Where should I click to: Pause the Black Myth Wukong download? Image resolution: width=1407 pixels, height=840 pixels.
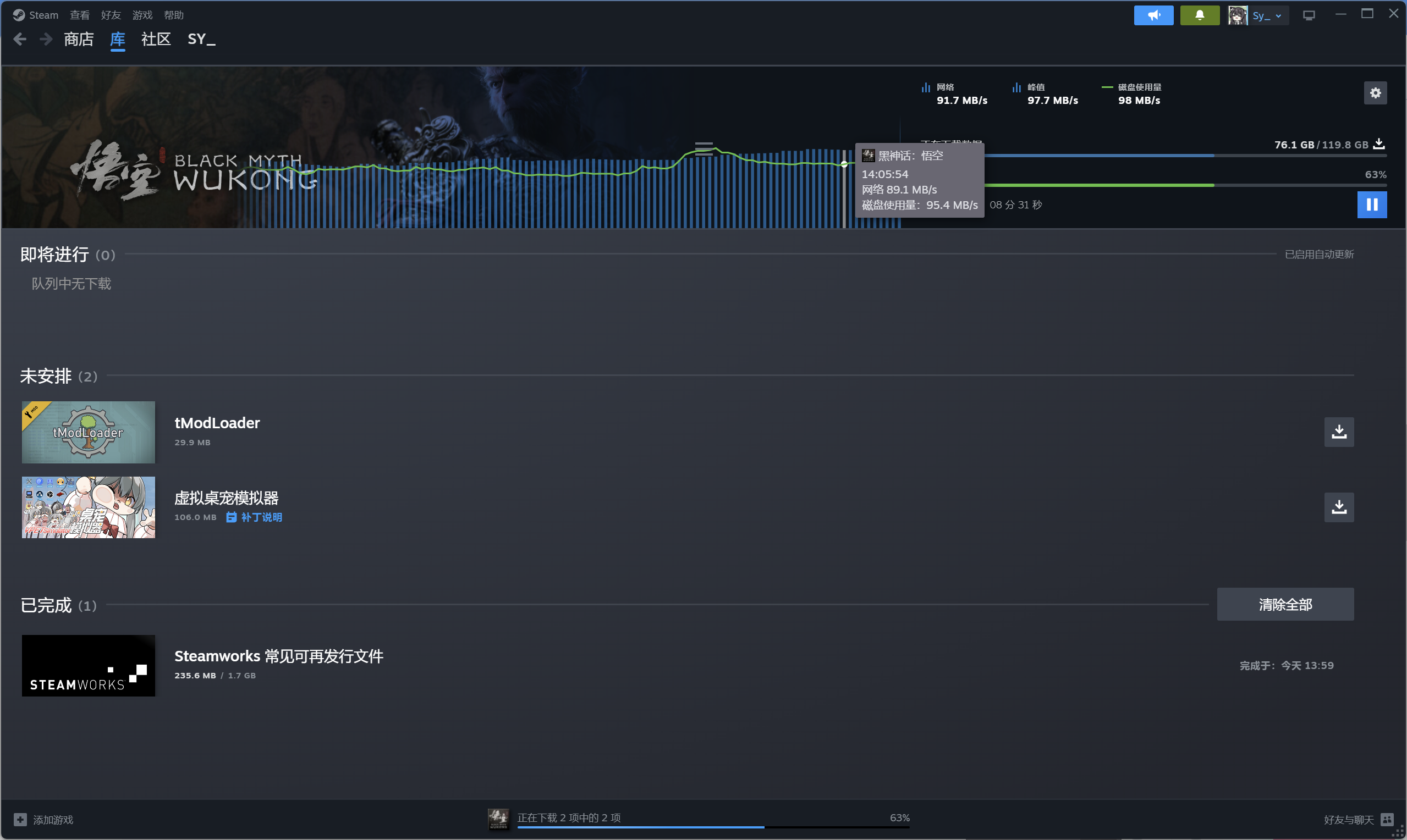(x=1371, y=205)
